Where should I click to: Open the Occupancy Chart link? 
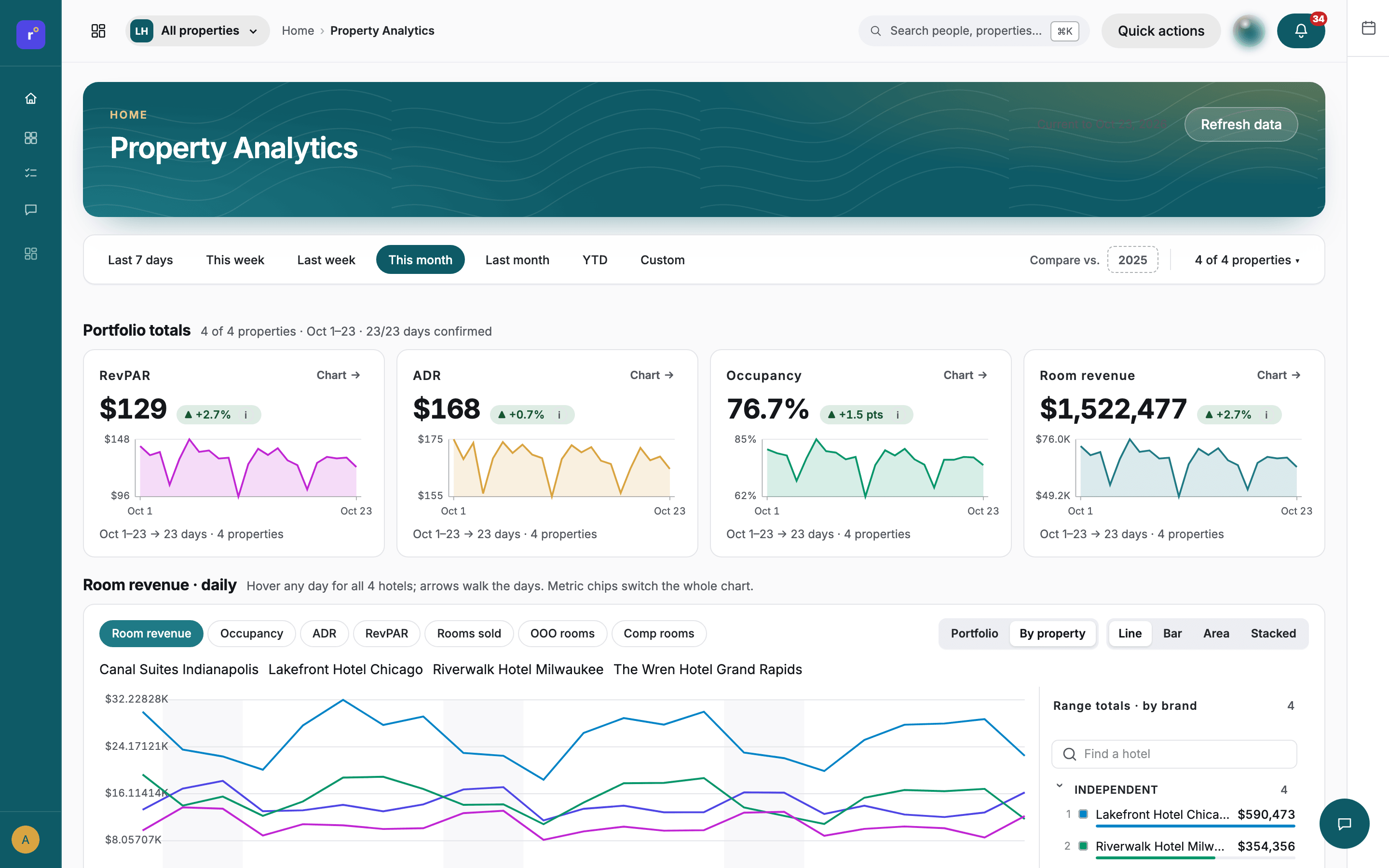coord(965,375)
